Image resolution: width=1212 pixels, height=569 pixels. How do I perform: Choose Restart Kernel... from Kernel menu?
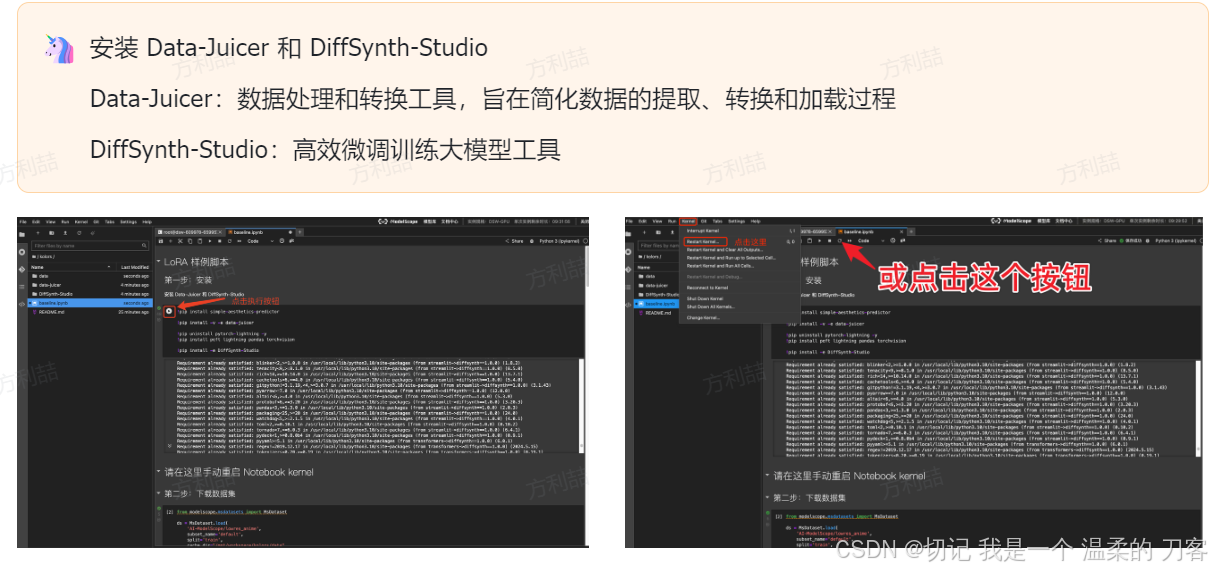pyautogui.click(x=703, y=242)
